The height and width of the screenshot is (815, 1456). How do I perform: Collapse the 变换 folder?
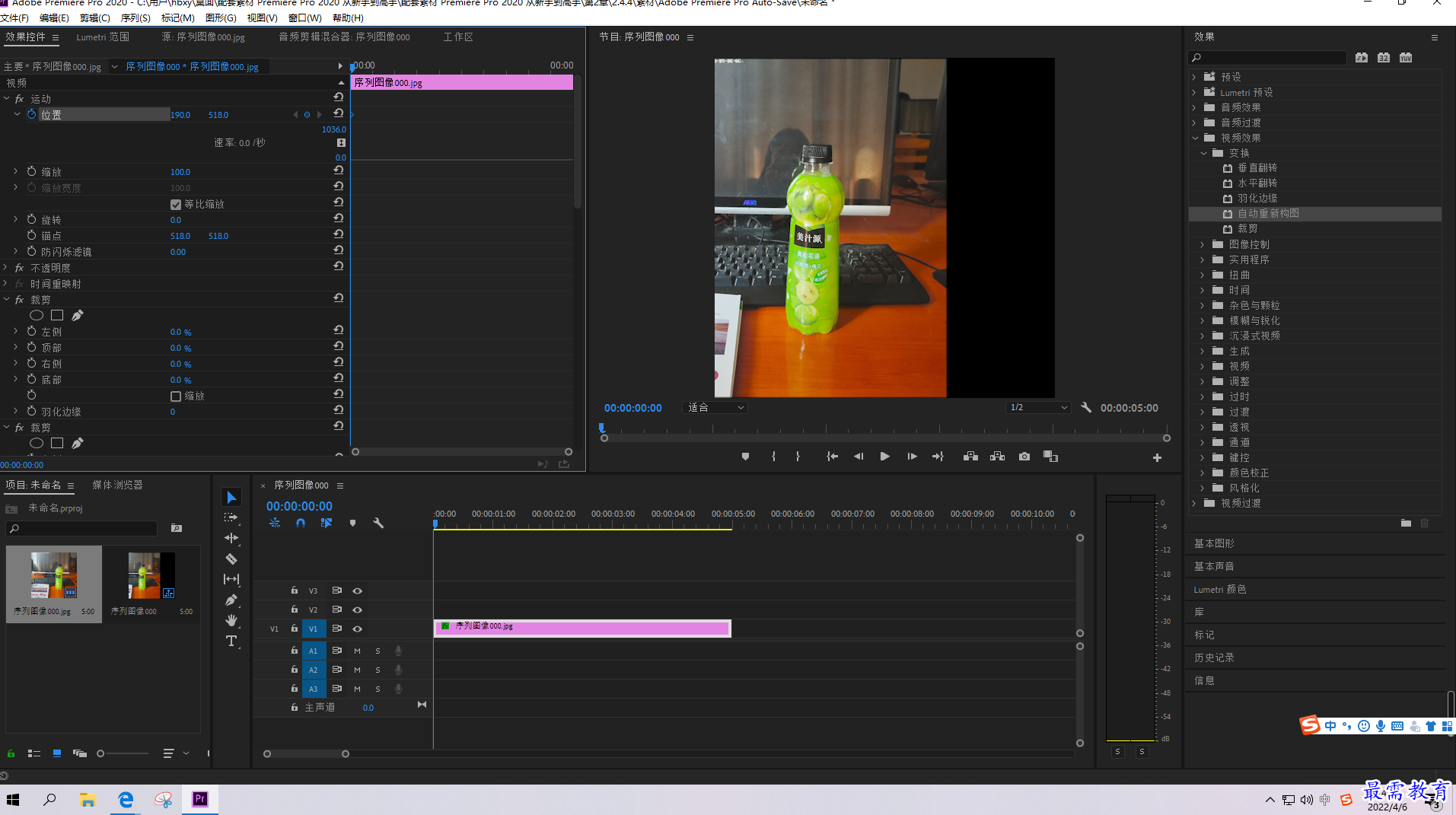click(x=1203, y=153)
